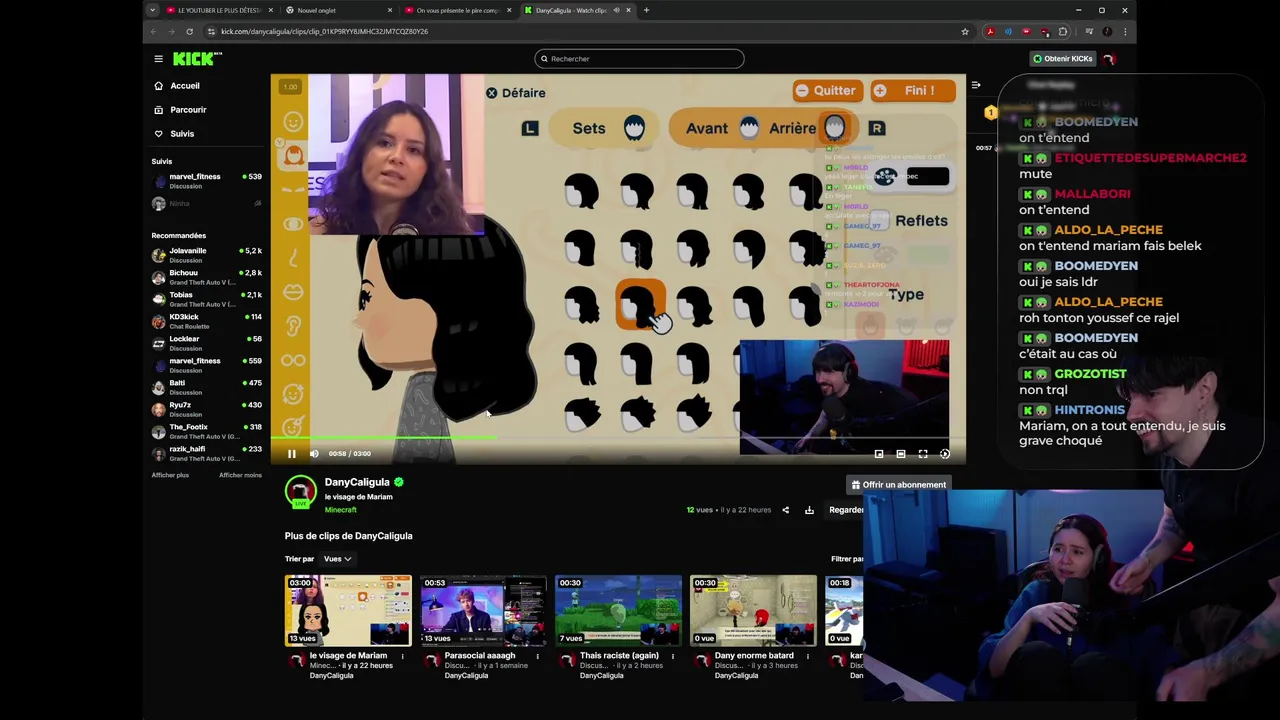Toggle picture-in-picture mode on the player
1280x720 pixels.
(x=879, y=454)
